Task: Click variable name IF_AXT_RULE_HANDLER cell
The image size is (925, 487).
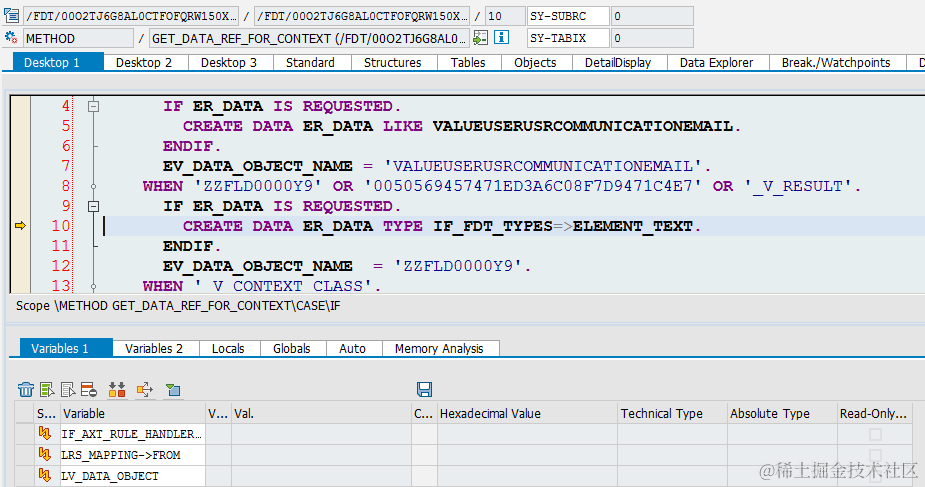Action: coord(133,434)
